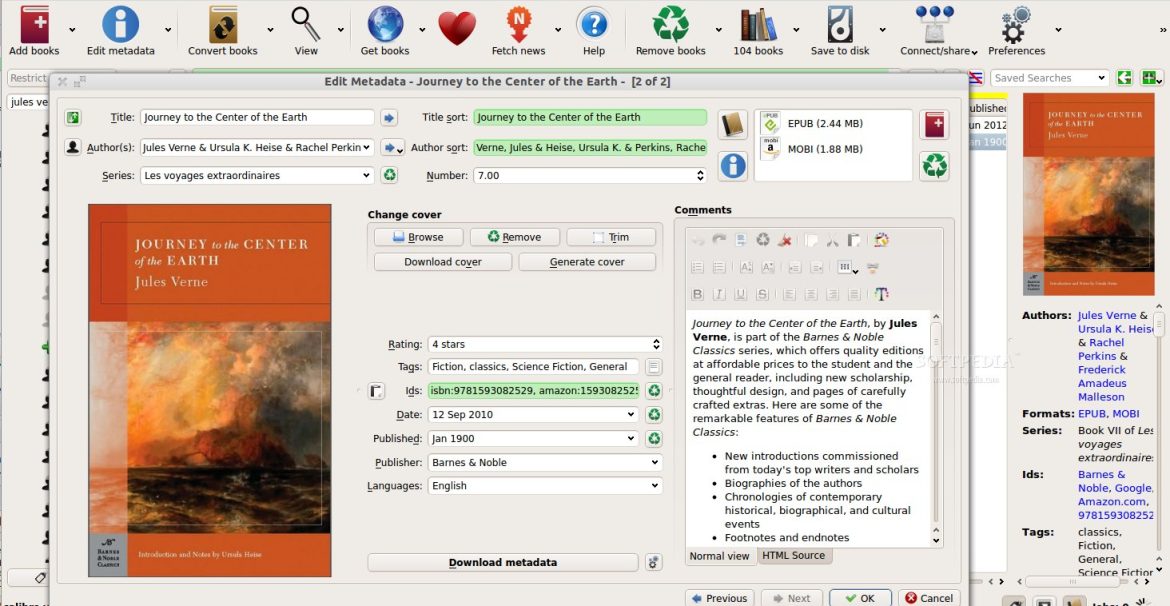Image resolution: width=1170 pixels, height=606 pixels.
Task: Toggle bold in comments editor
Action: coord(698,294)
